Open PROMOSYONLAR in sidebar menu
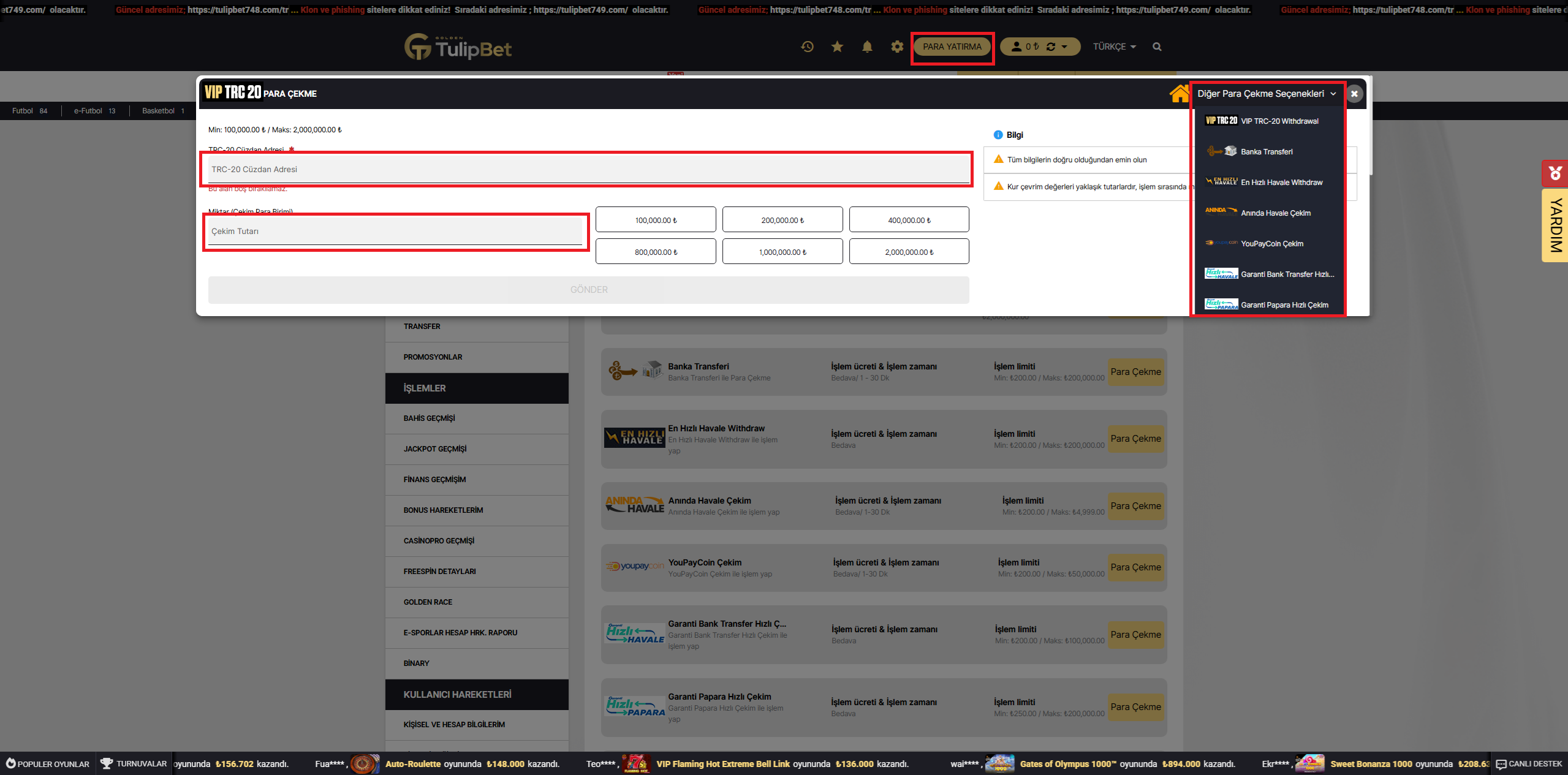 (x=477, y=357)
